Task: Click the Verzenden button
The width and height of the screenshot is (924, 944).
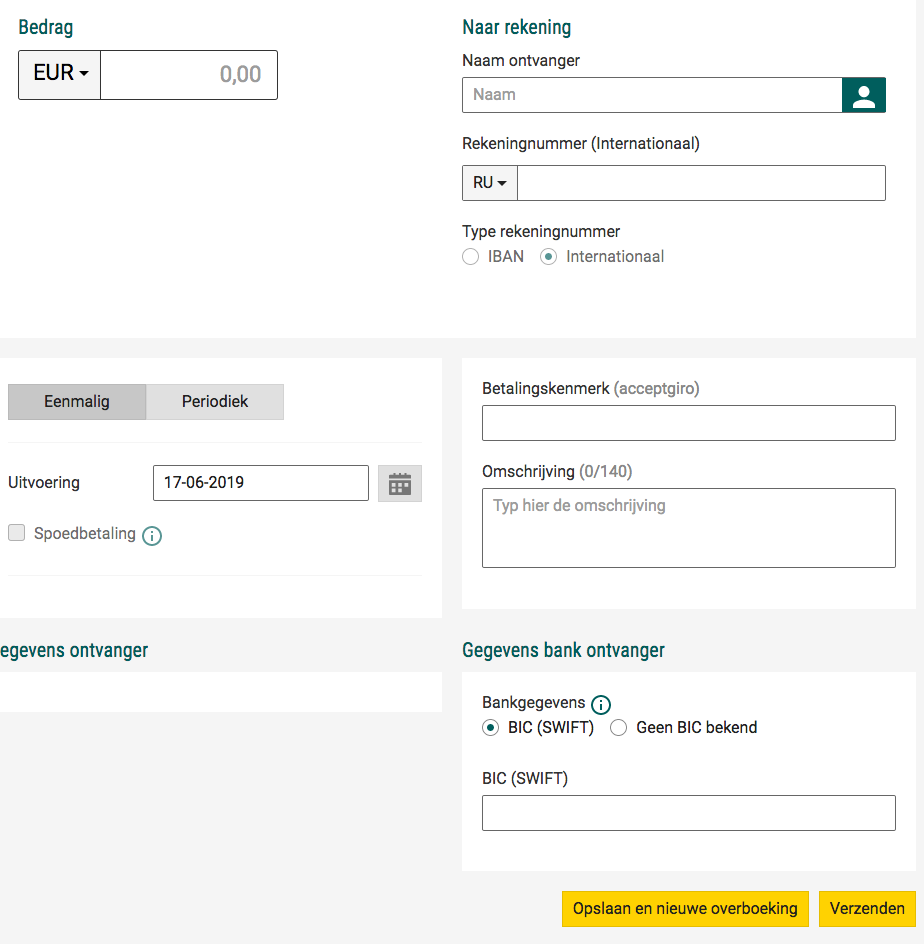Action: (867, 908)
